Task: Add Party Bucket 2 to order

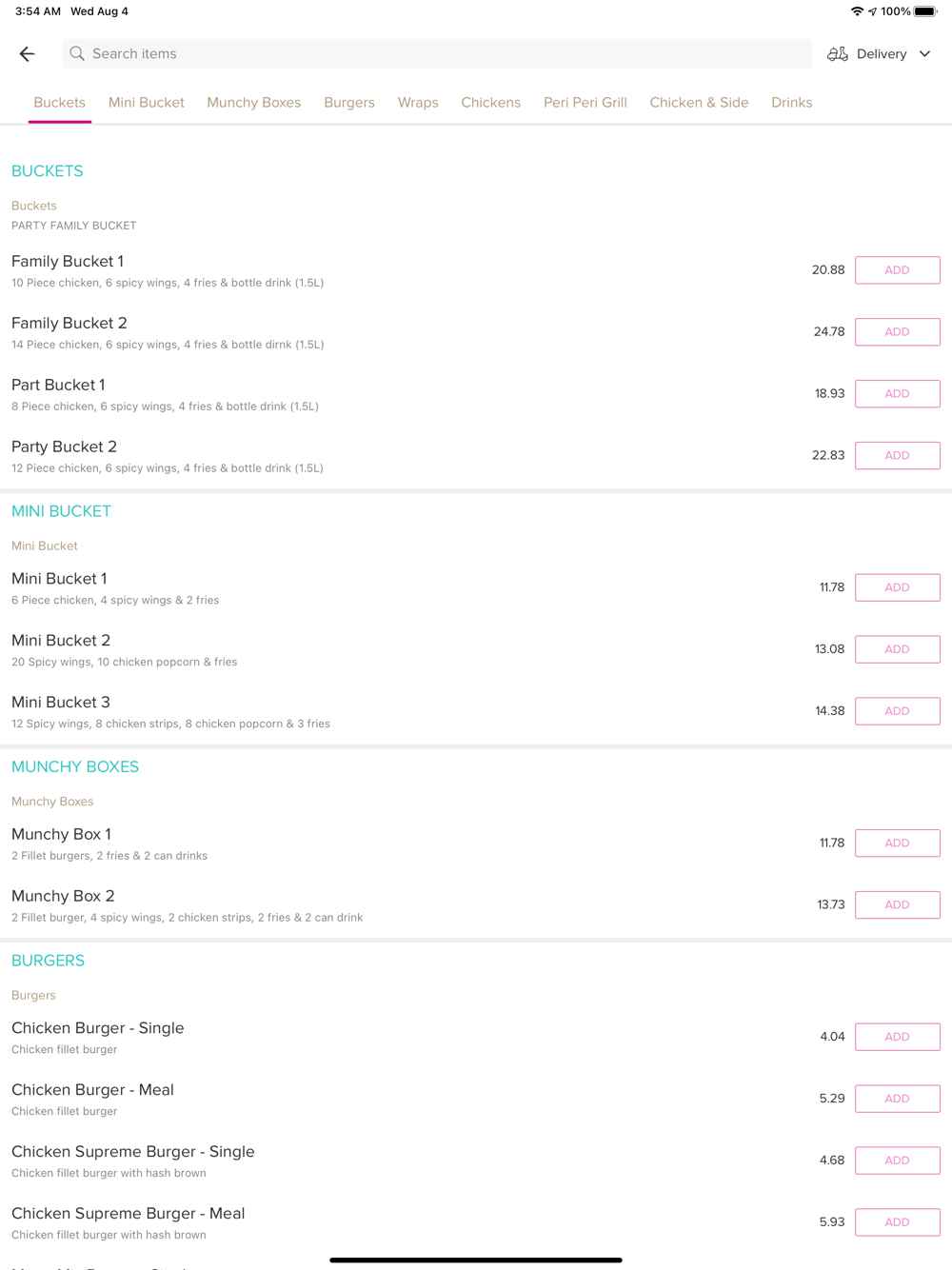Action: 898,455
